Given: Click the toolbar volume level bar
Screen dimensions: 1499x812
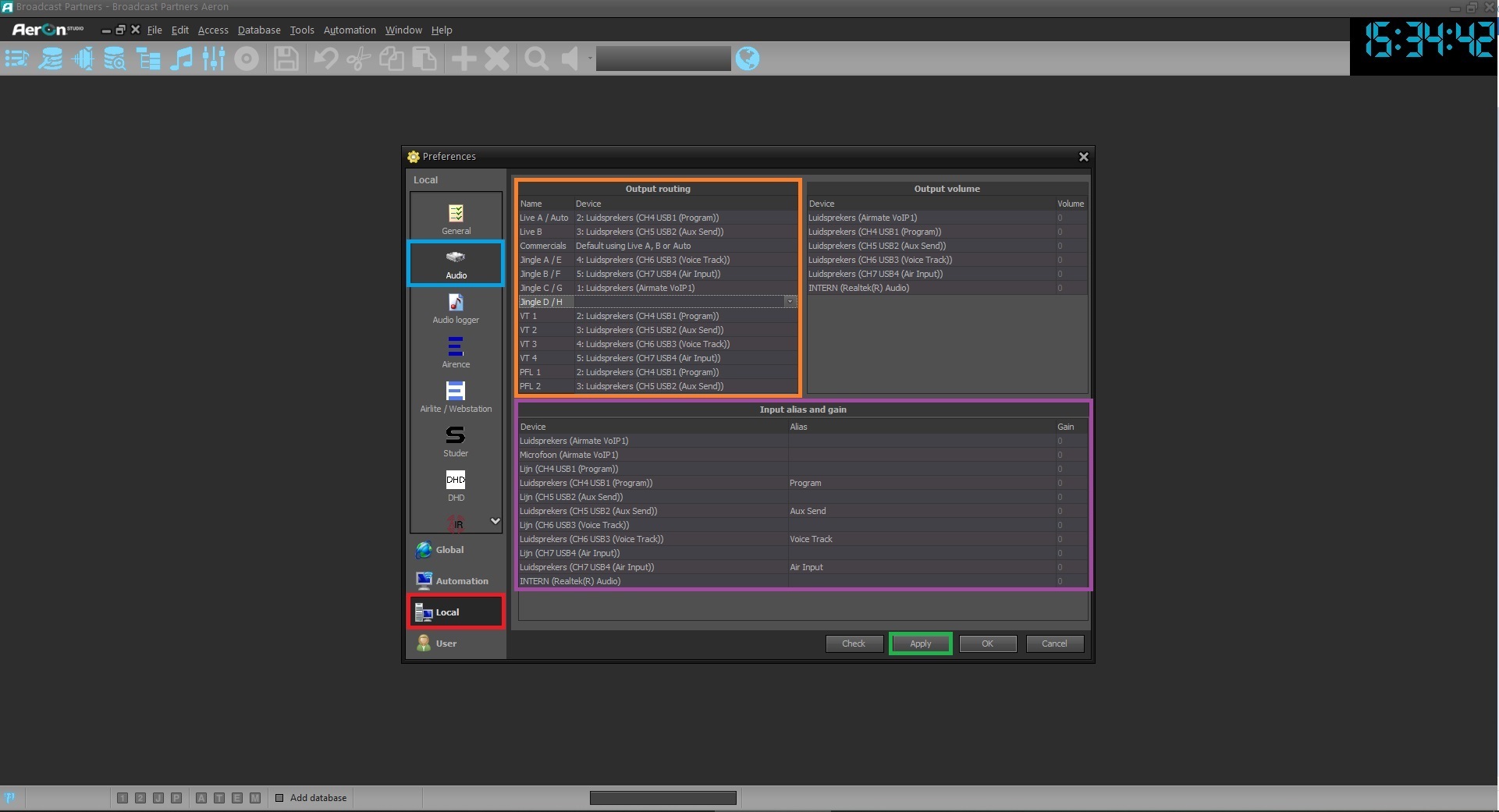Looking at the screenshot, I should coord(663,59).
